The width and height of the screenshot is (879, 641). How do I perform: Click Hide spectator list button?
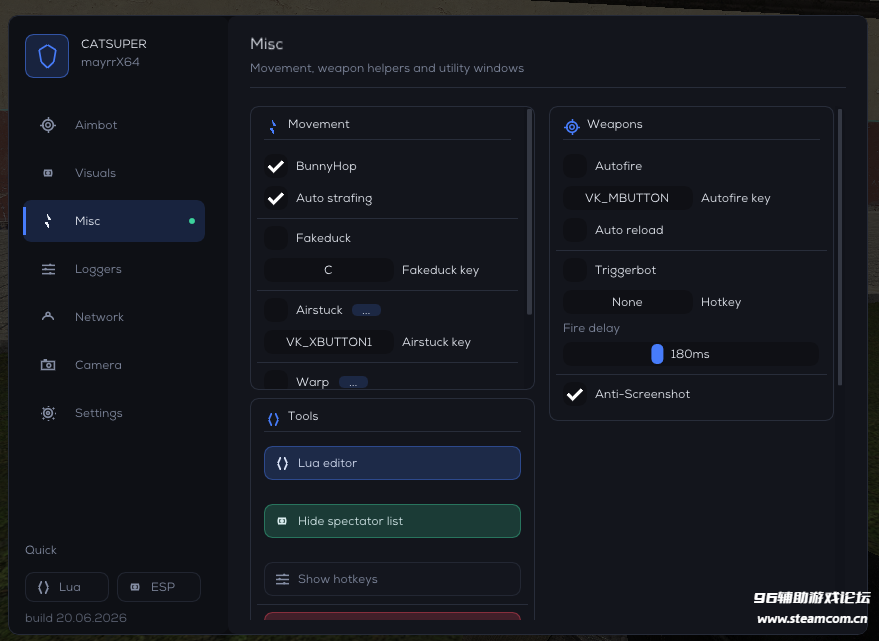click(392, 521)
